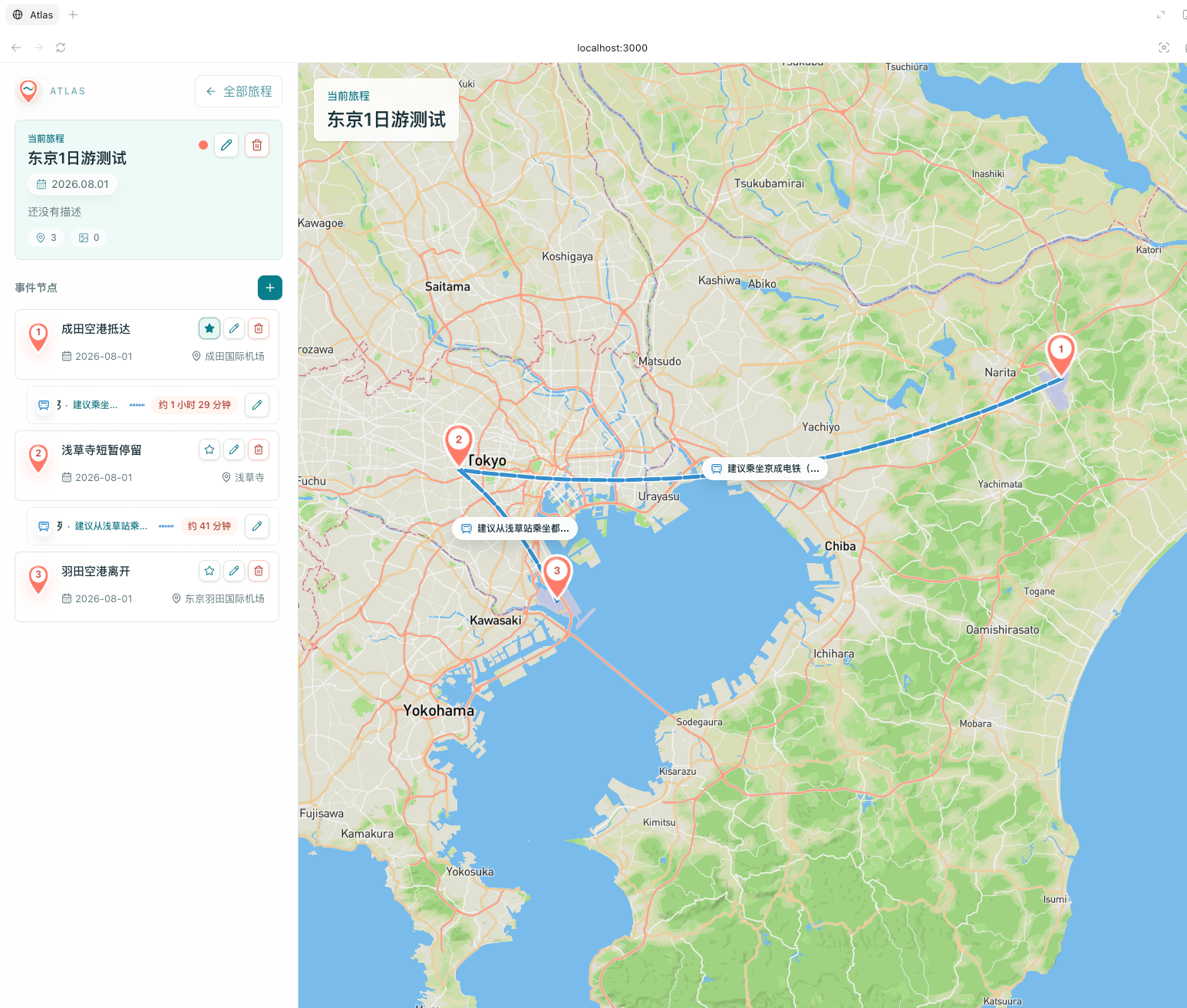Switch to the Atlas browser tab
This screenshot has width=1187, height=1008.
click(x=33, y=15)
